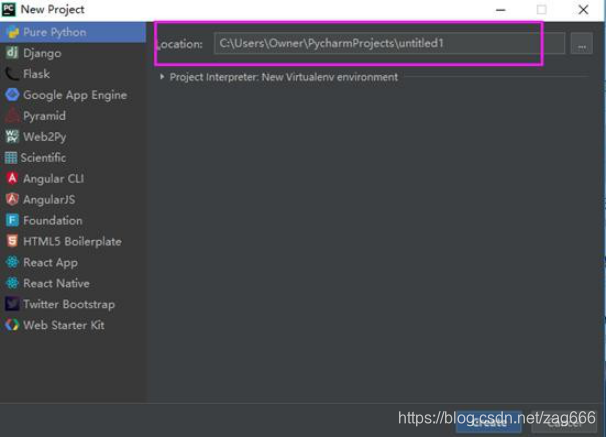This screenshot has height=437, width=606.
Task: Click the Angular CLI label
Action: (53, 179)
